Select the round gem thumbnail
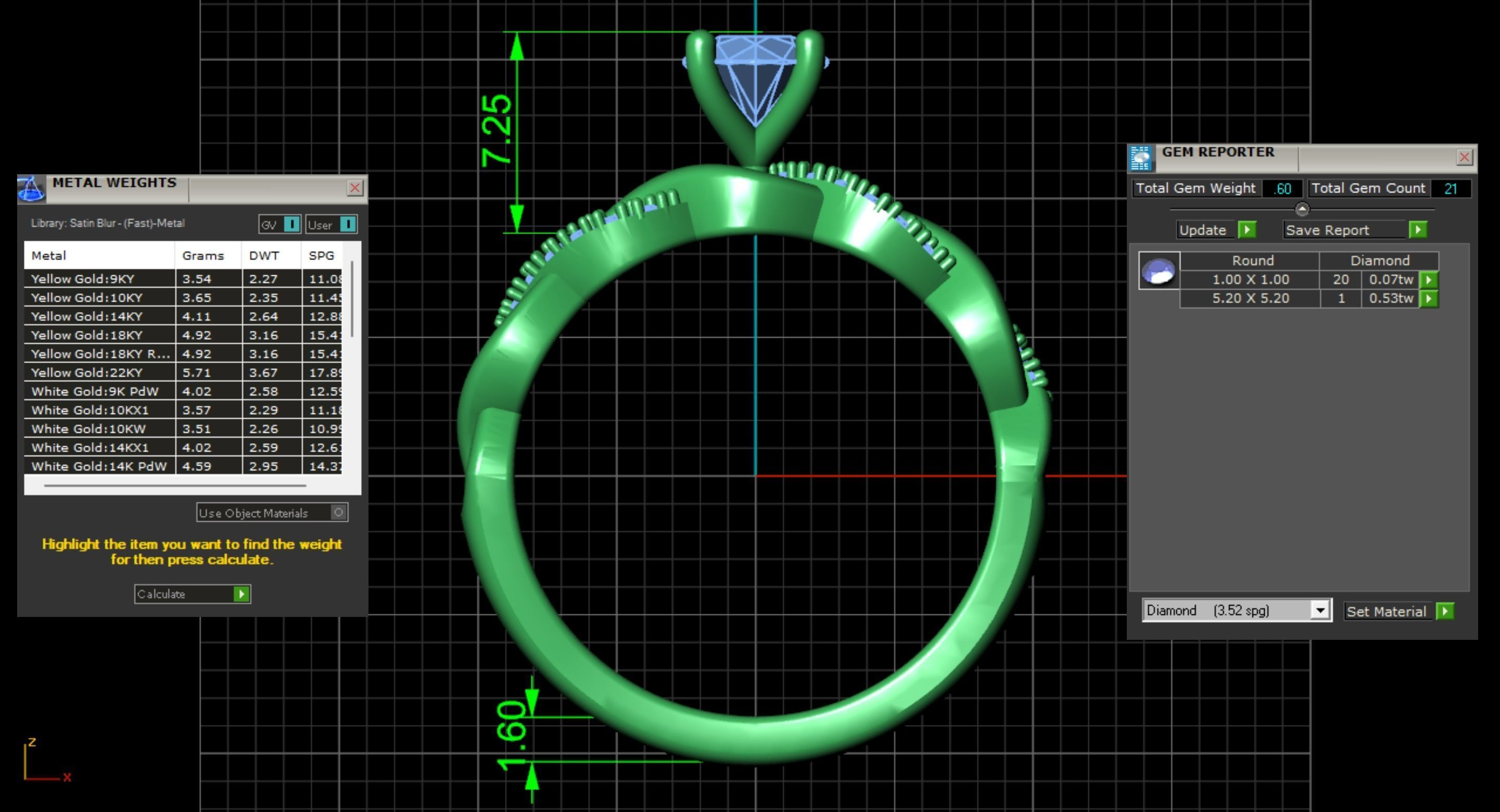The height and width of the screenshot is (812, 1500). pyautogui.click(x=1159, y=270)
